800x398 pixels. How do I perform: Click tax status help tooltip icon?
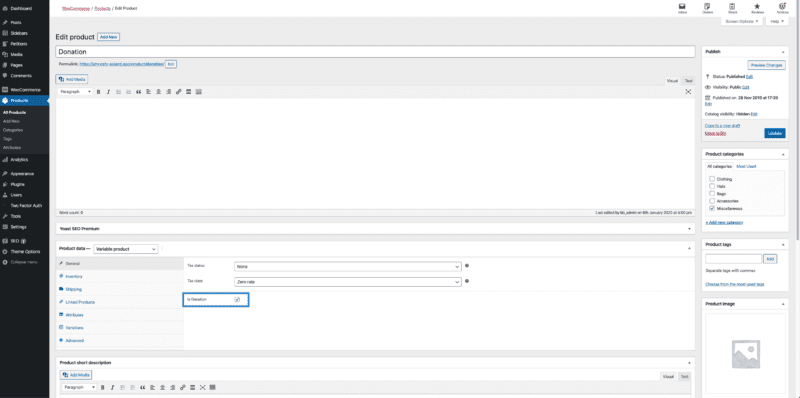click(x=467, y=266)
